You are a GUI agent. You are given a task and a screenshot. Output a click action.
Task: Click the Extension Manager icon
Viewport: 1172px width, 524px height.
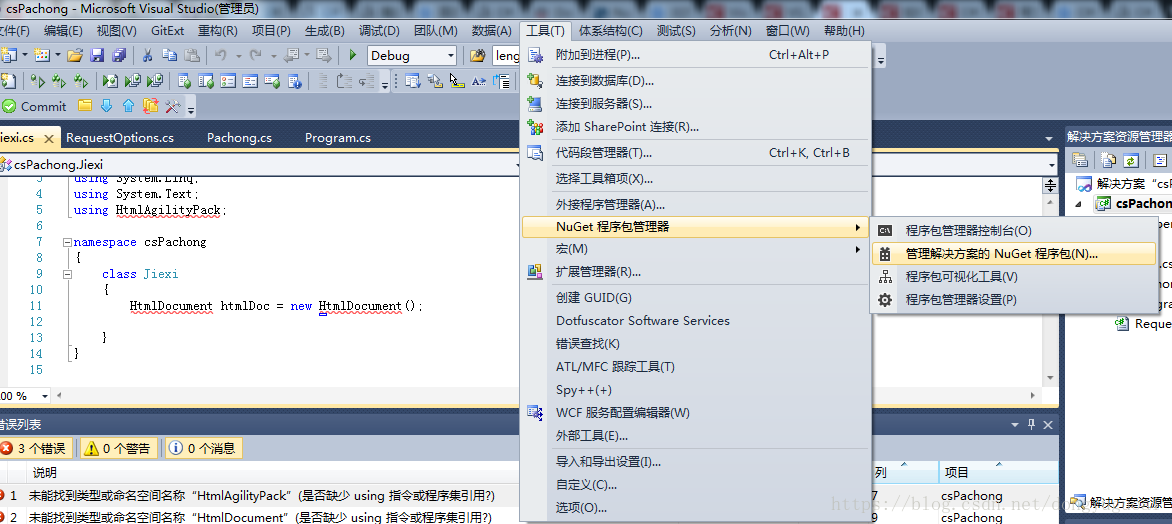535,272
